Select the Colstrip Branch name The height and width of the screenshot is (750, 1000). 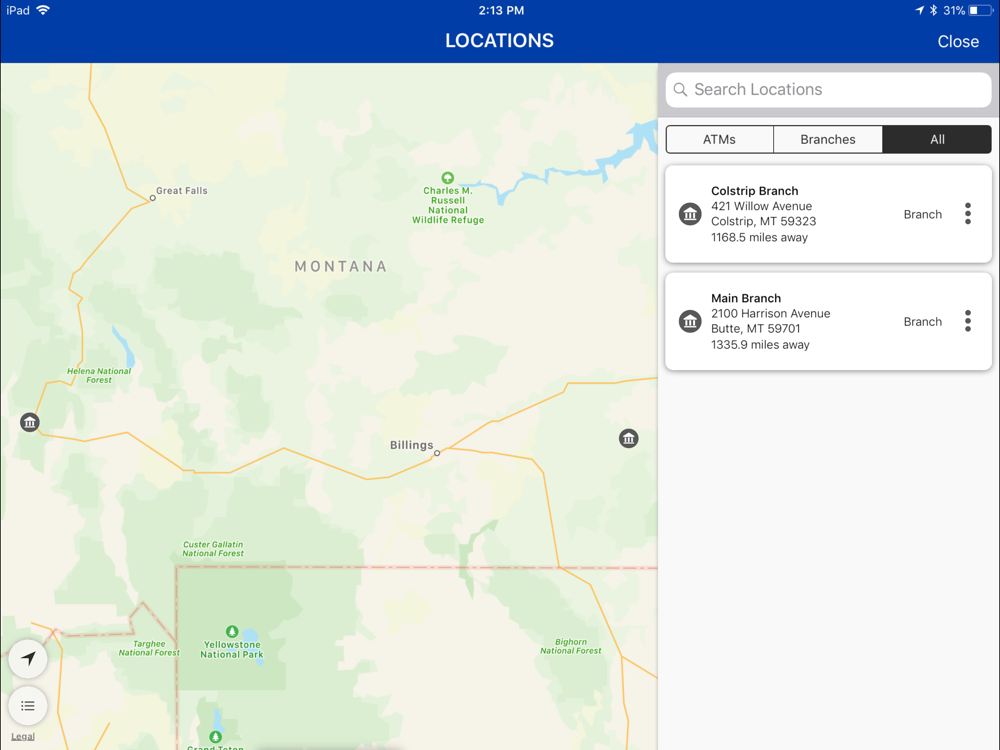[x=754, y=191]
